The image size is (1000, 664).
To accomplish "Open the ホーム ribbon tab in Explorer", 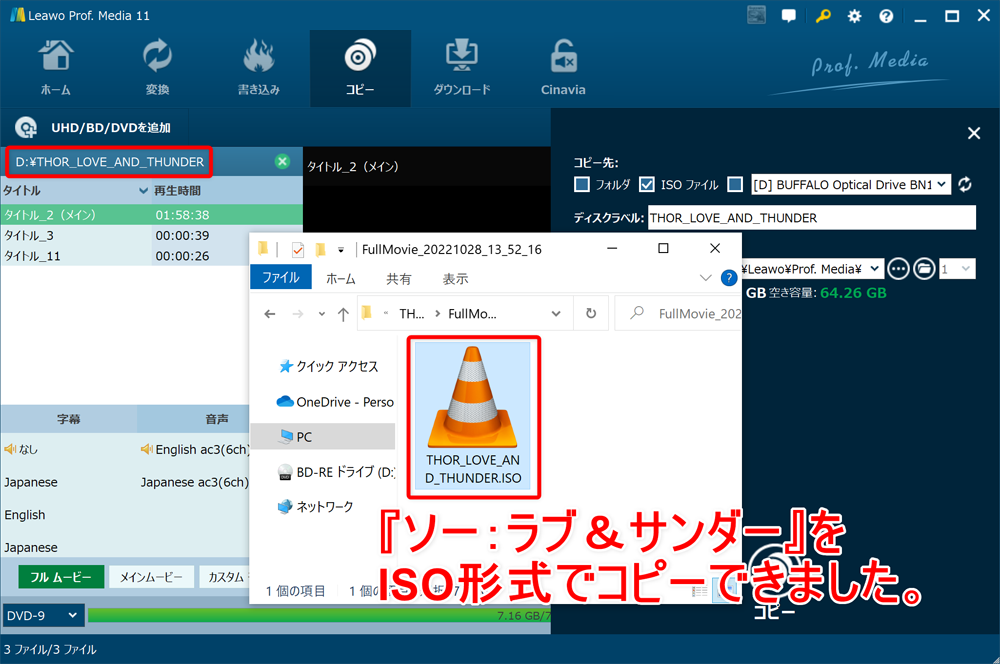I will coord(341,279).
